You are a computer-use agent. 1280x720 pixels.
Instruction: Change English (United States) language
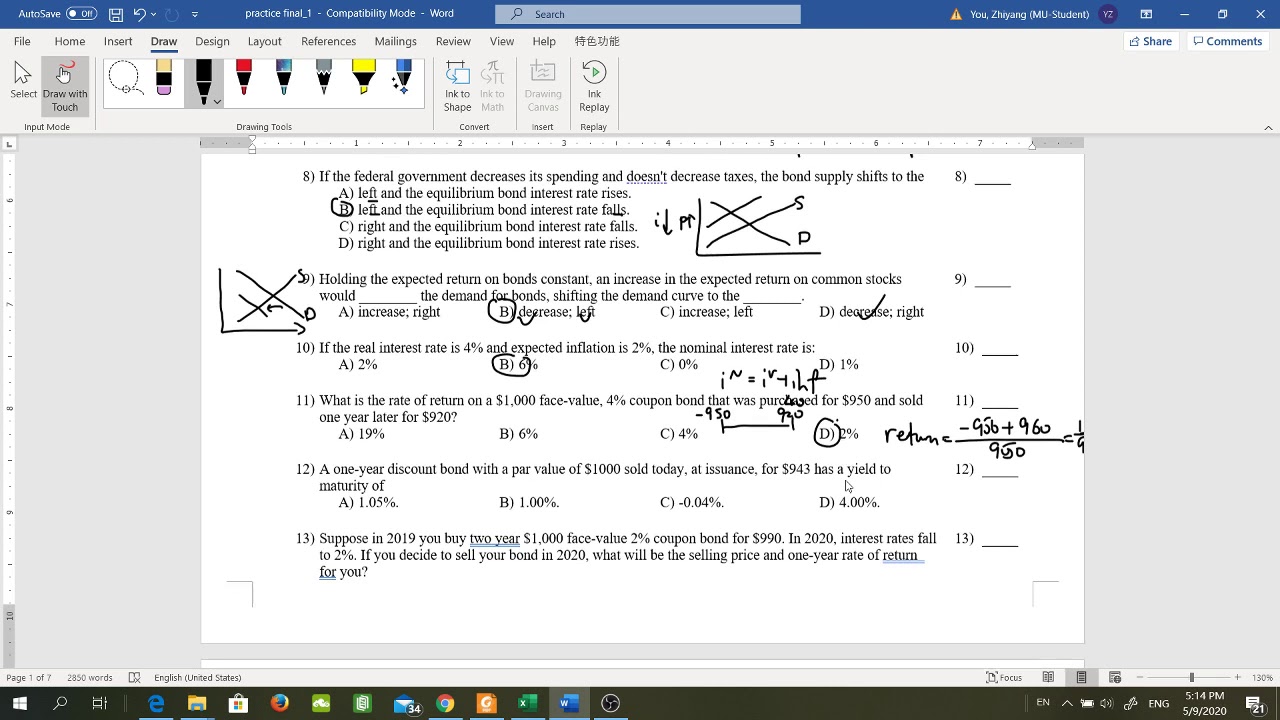point(197,678)
